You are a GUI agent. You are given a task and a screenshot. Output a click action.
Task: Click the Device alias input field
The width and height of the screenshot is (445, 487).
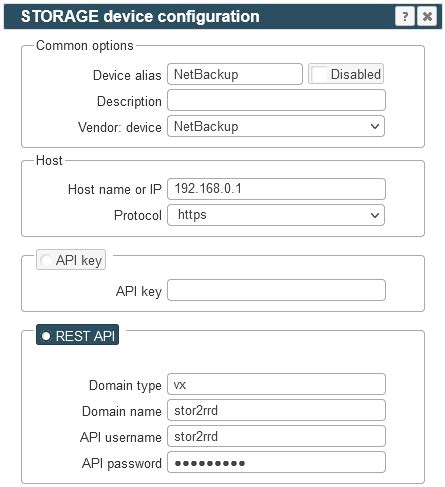tap(235, 74)
